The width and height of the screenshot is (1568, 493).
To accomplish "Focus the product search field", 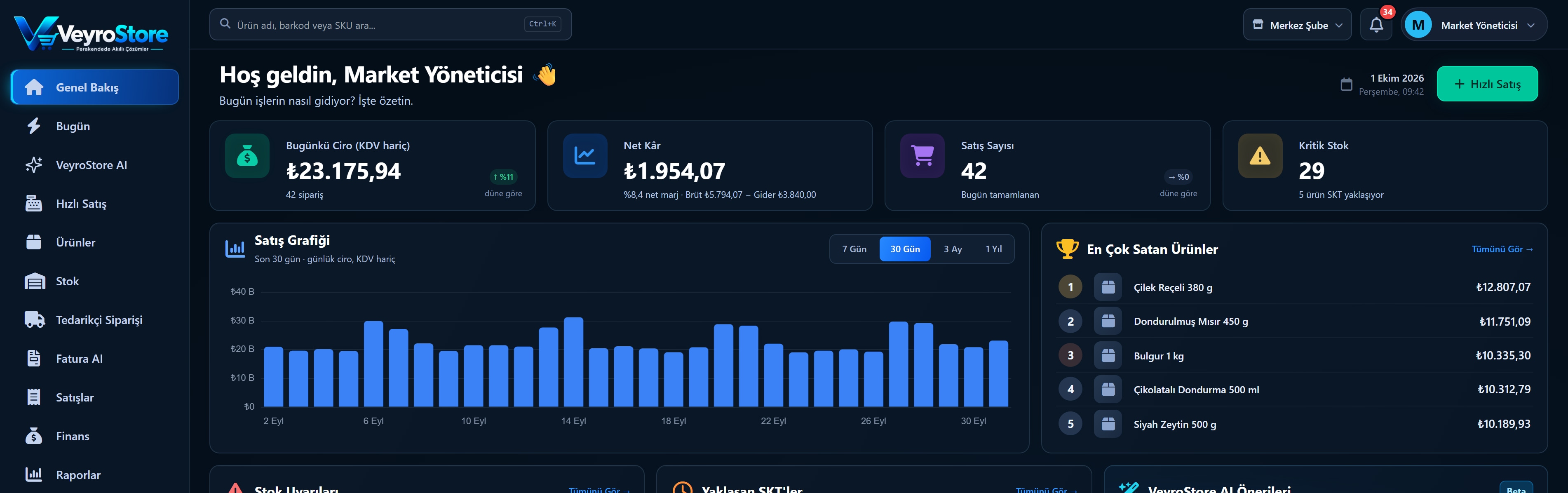I will pyautogui.click(x=390, y=25).
